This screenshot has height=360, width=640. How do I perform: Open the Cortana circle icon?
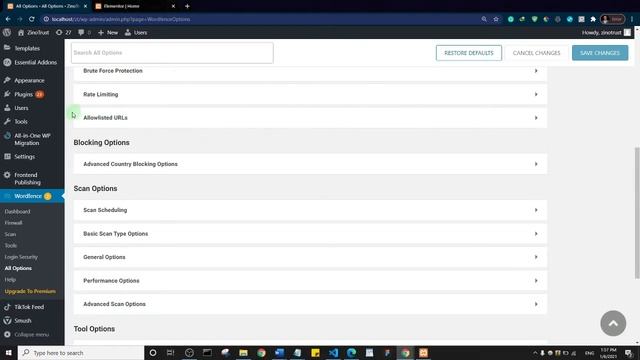[x=153, y=353]
